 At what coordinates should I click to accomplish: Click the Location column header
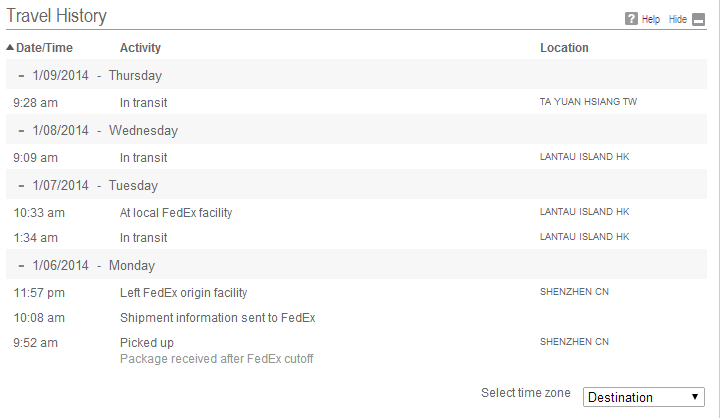(564, 48)
